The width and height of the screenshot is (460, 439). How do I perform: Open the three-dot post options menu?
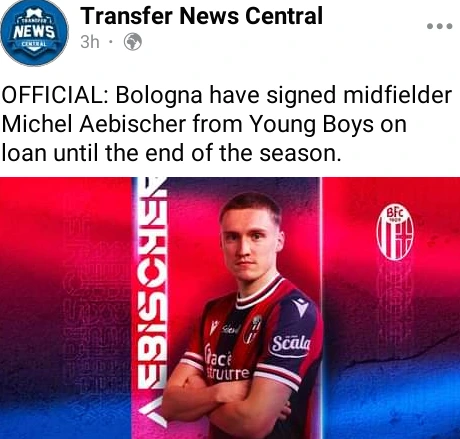tap(440, 26)
